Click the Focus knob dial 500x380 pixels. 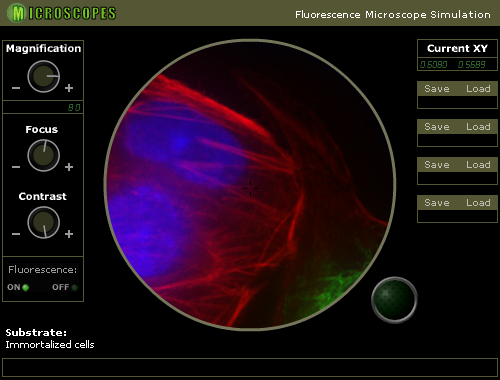(44, 156)
